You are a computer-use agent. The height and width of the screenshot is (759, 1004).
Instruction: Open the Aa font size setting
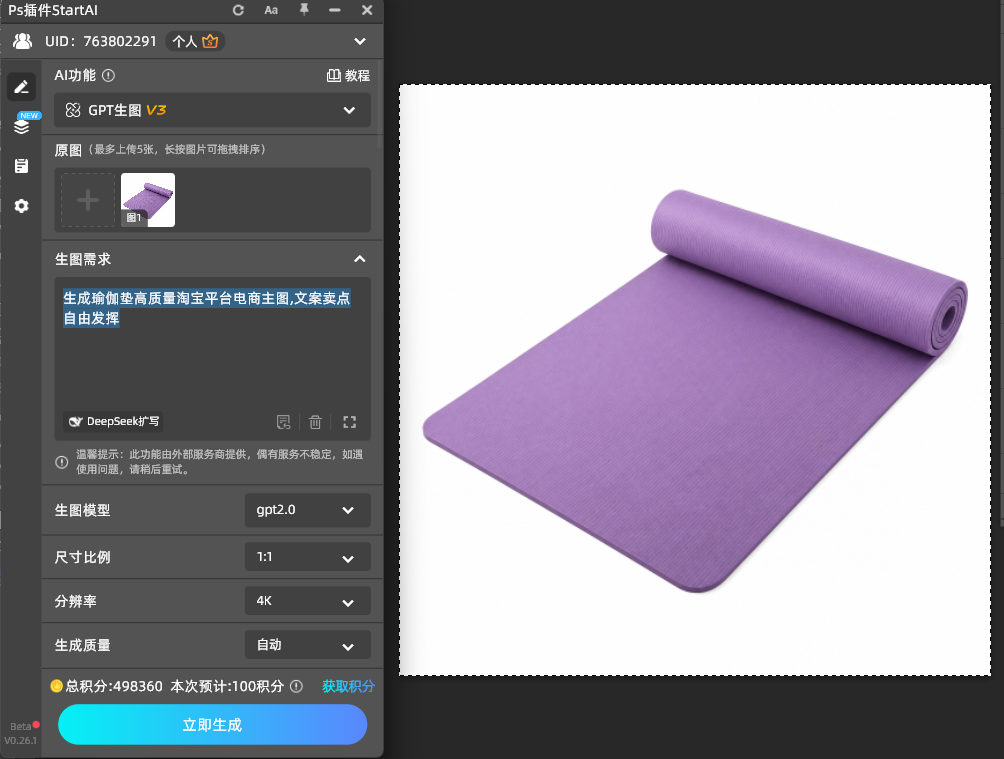point(271,10)
